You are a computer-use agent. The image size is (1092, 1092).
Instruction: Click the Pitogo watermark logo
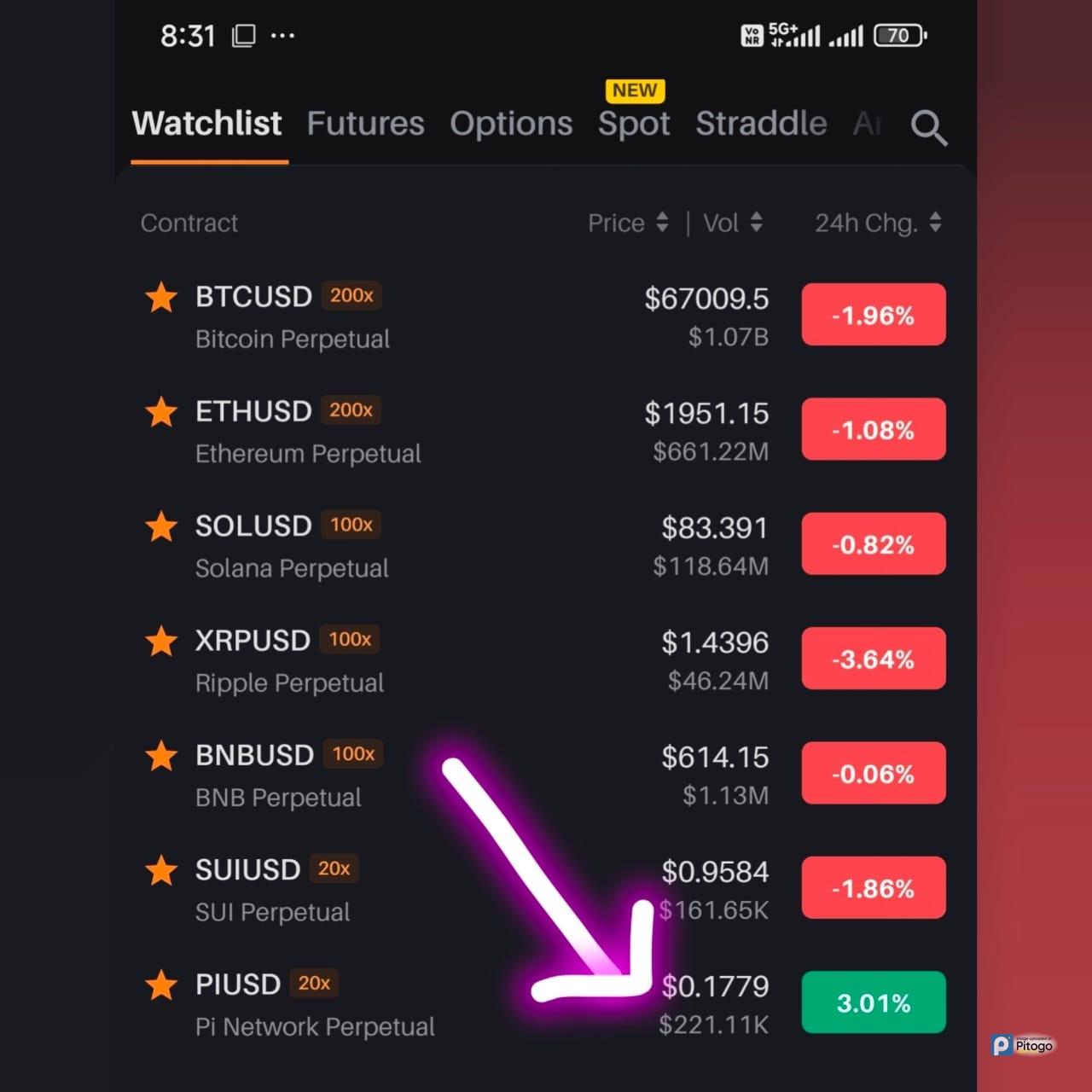(1023, 1045)
